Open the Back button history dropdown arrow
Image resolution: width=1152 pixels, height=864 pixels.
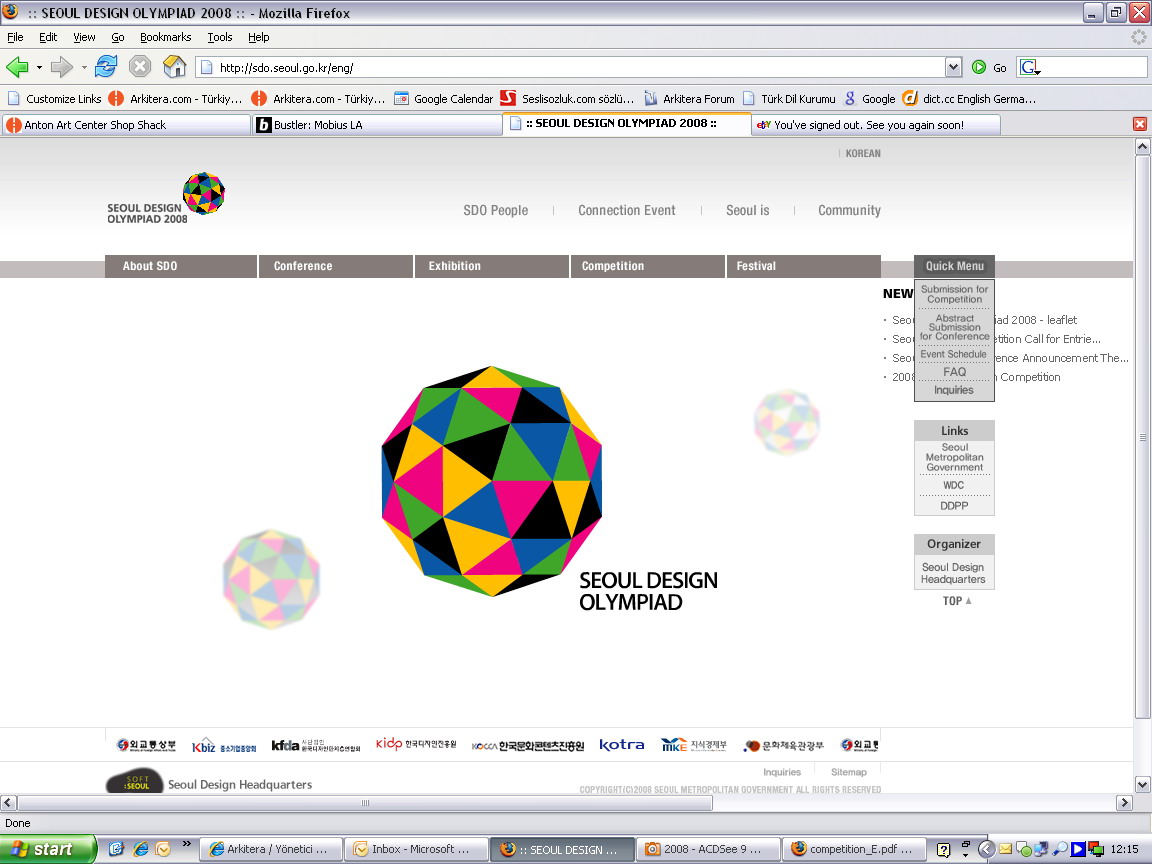click(39, 68)
